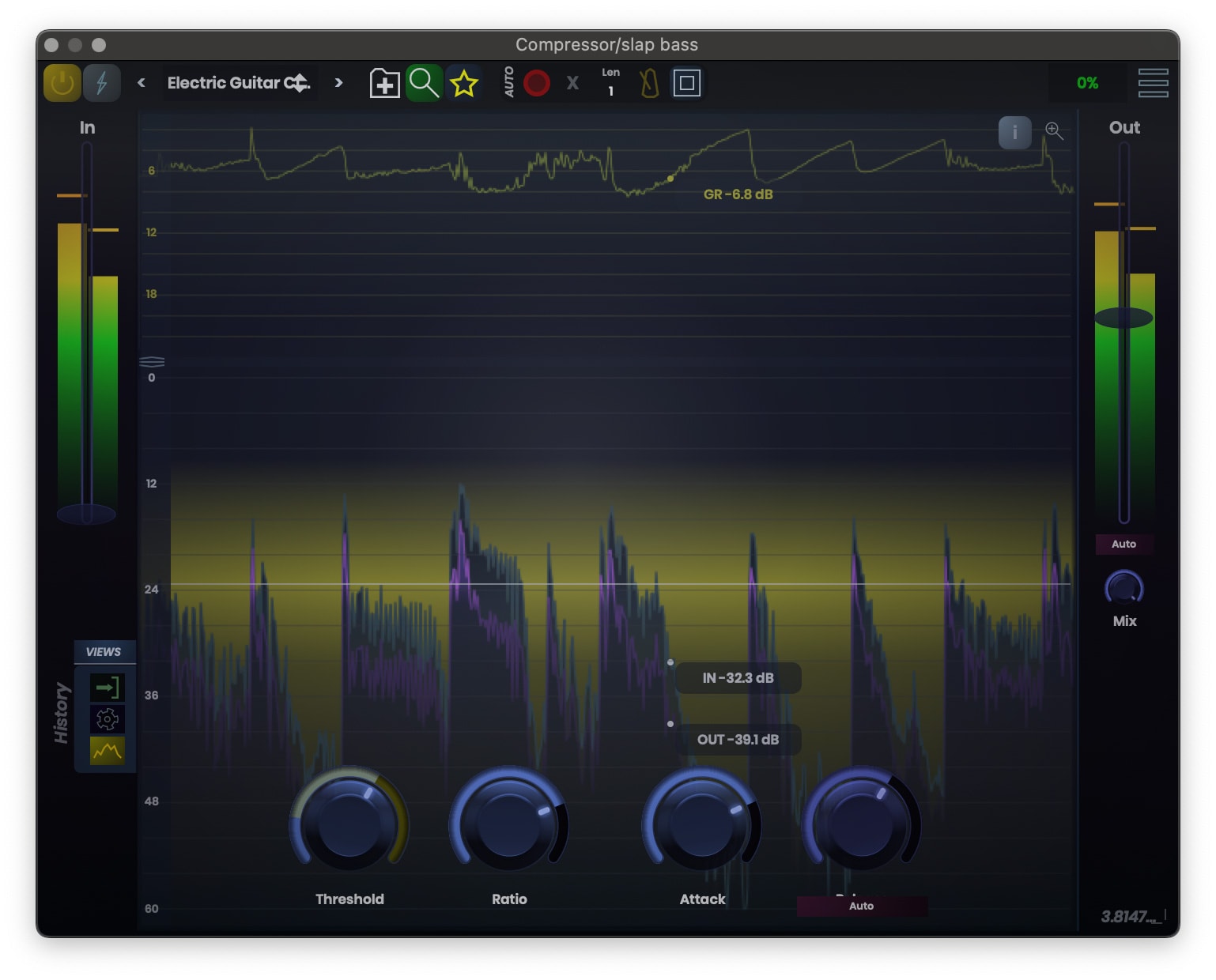Toggle the plugin power button
This screenshot has width=1216, height=980.
61,82
